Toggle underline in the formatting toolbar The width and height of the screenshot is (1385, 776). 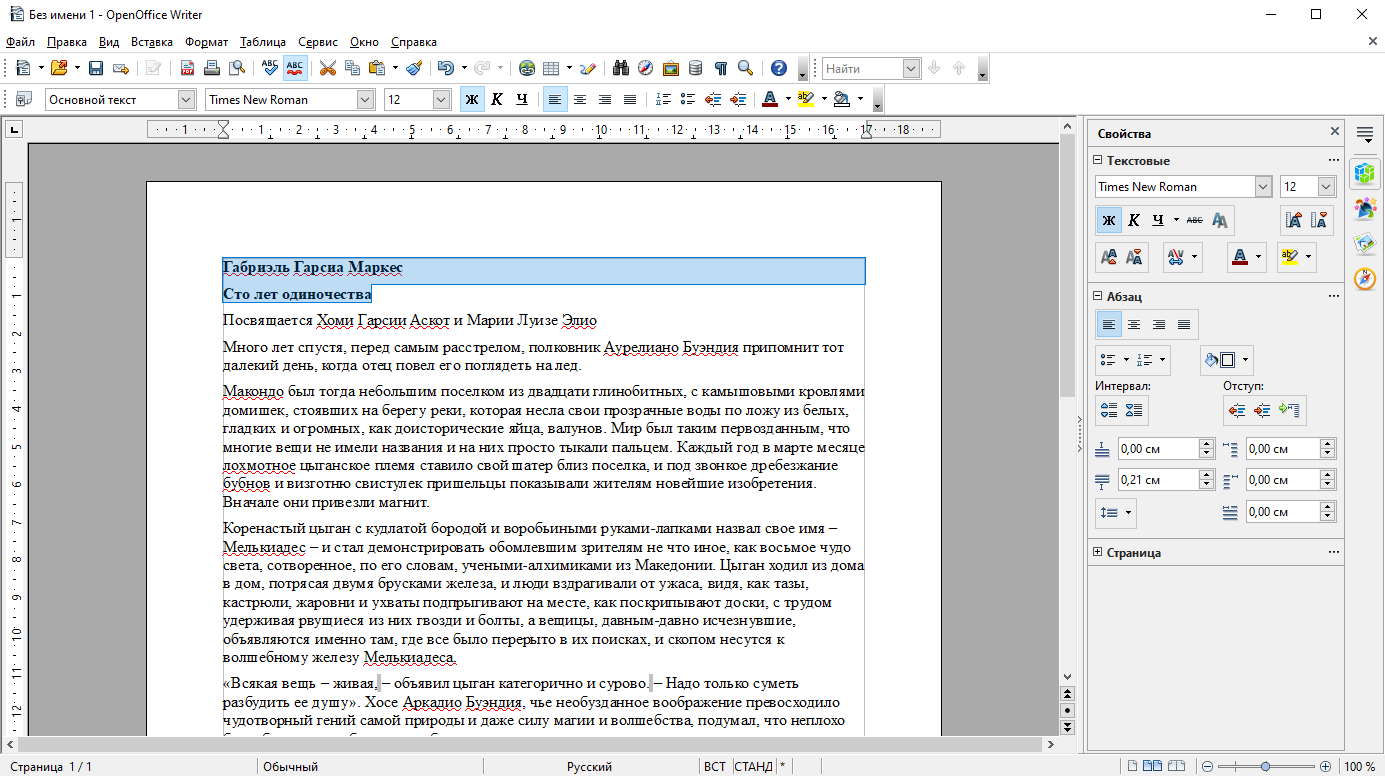click(522, 99)
